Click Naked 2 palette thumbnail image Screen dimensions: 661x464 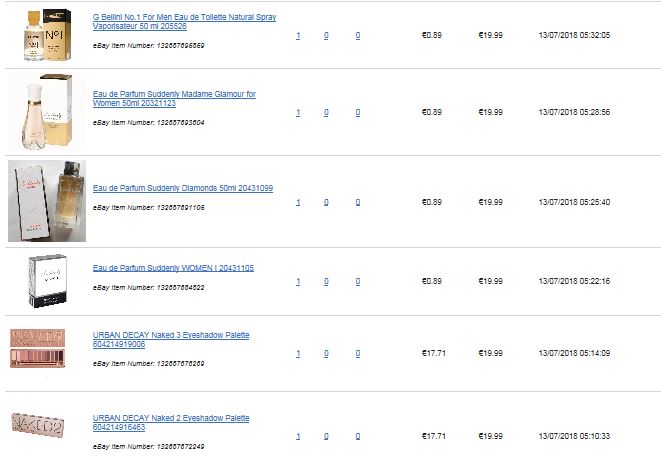point(38,425)
